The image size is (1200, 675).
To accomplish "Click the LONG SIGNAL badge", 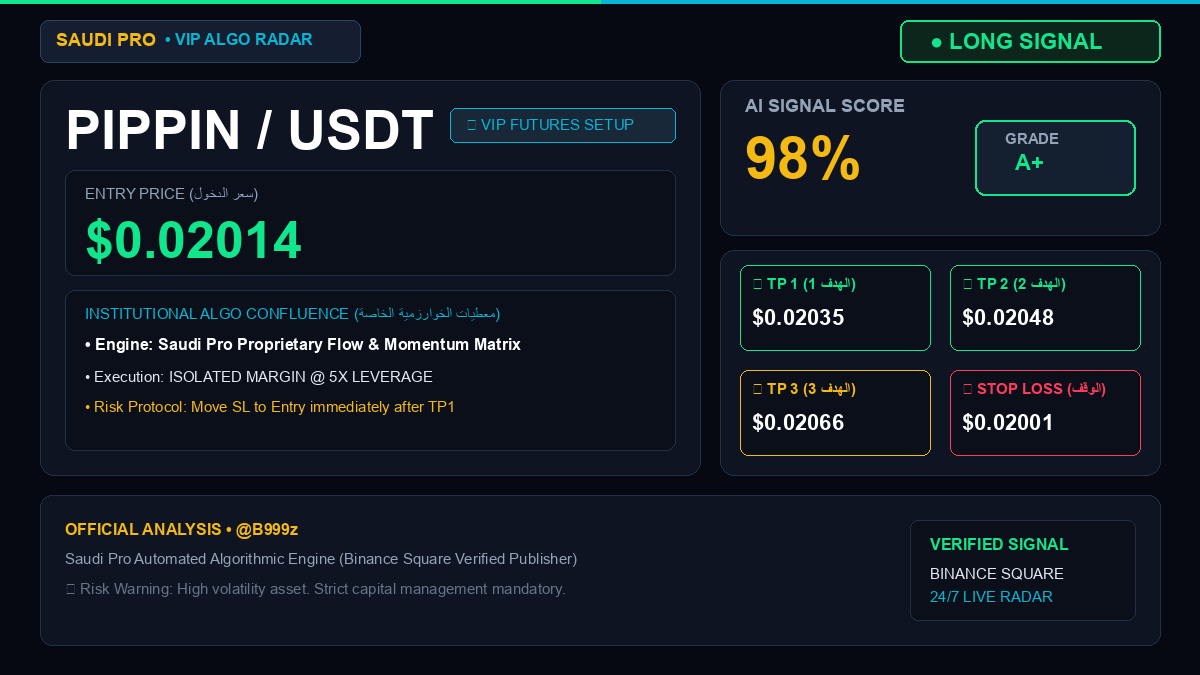I will (x=1030, y=42).
